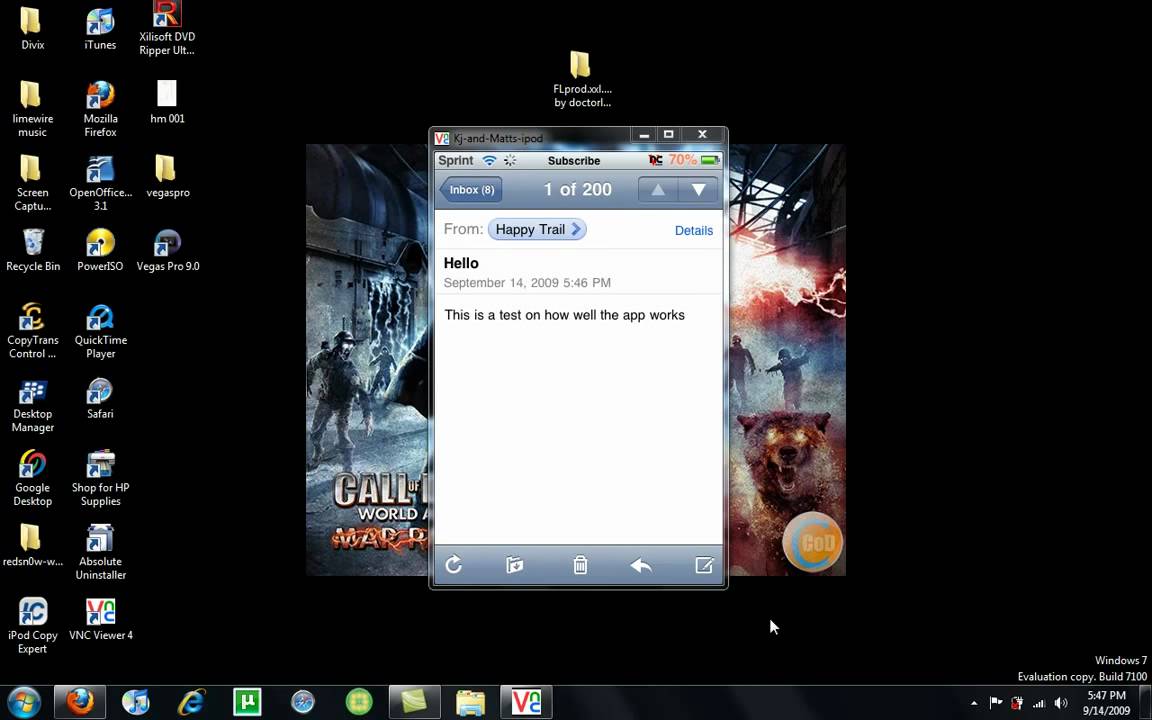The image size is (1152, 720).
Task: Select the Safari desktop shortcut
Action: (100, 398)
